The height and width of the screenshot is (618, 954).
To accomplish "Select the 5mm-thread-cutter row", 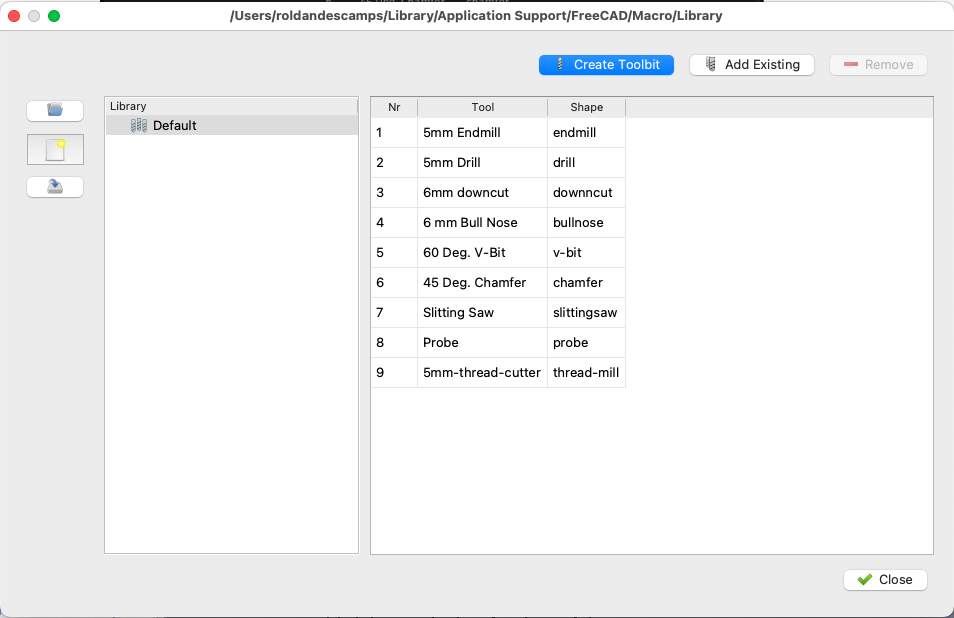I will 498,372.
